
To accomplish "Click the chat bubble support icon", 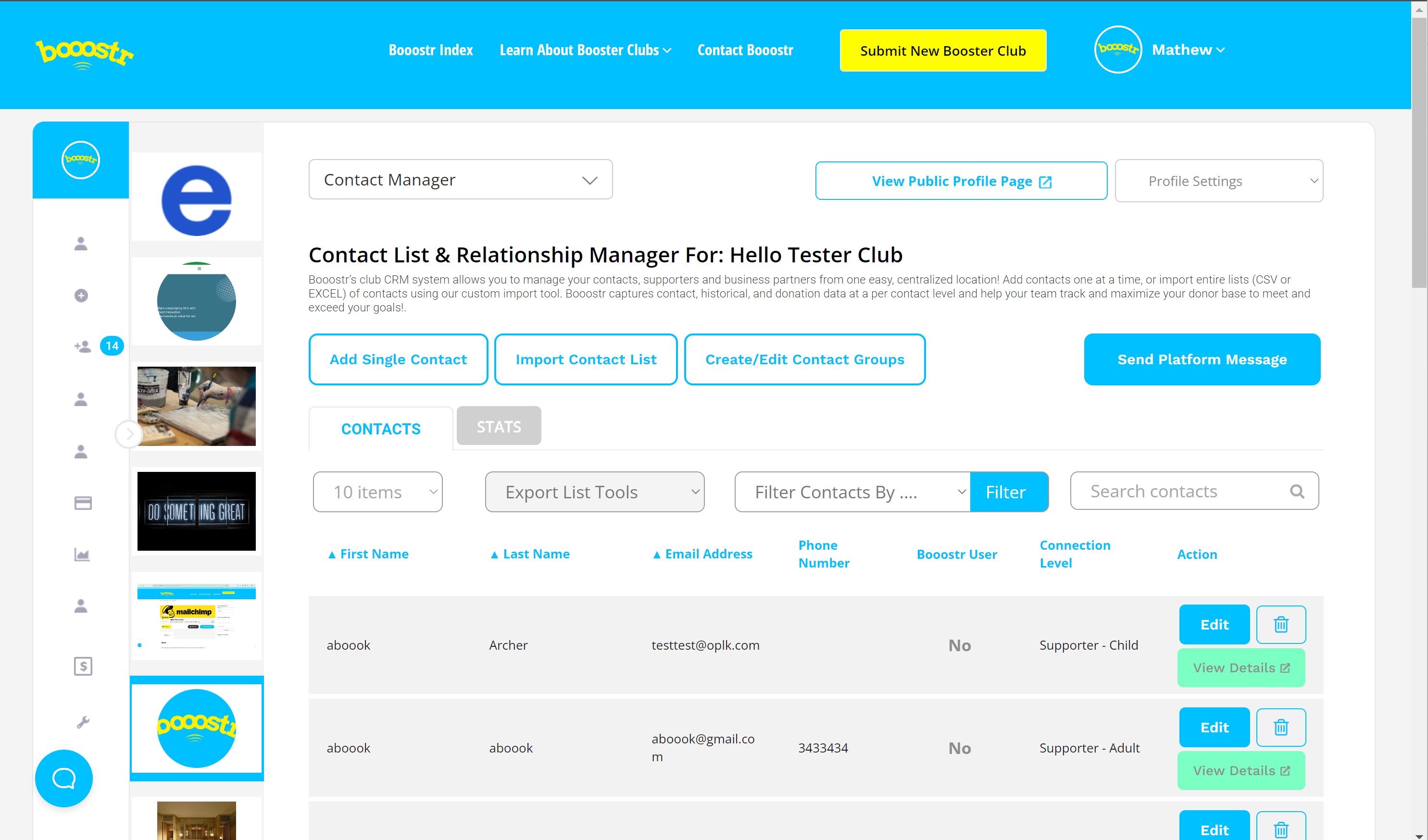I will pos(63,778).
